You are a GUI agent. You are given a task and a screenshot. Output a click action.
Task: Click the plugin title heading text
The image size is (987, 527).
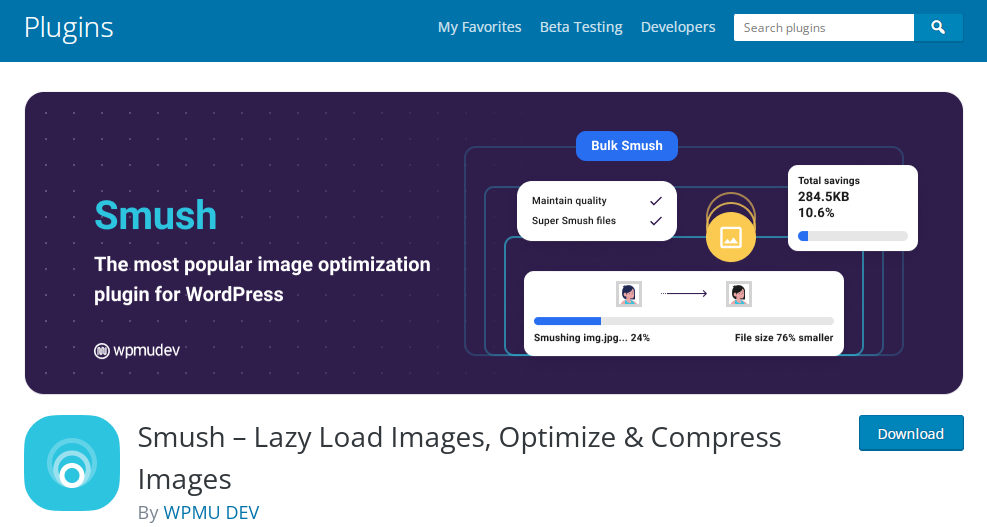tap(459, 458)
